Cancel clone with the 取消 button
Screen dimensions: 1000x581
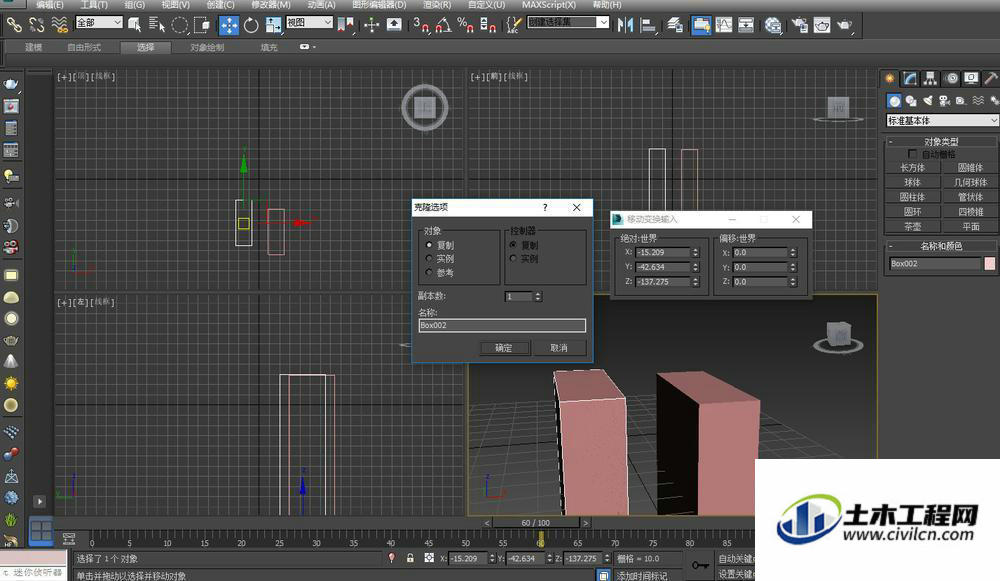[x=559, y=348]
